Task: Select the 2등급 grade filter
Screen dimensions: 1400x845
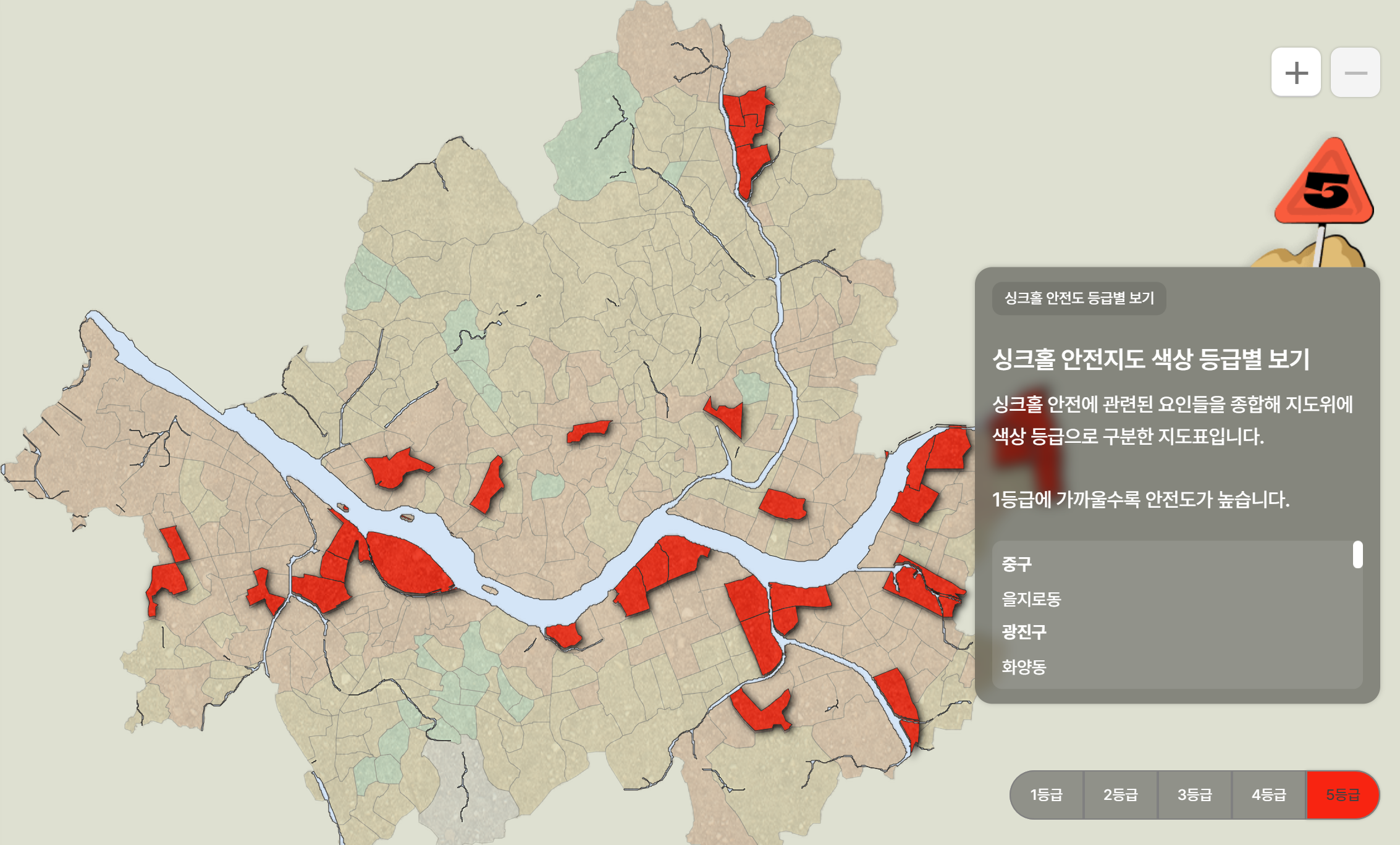Action: (x=1120, y=794)
